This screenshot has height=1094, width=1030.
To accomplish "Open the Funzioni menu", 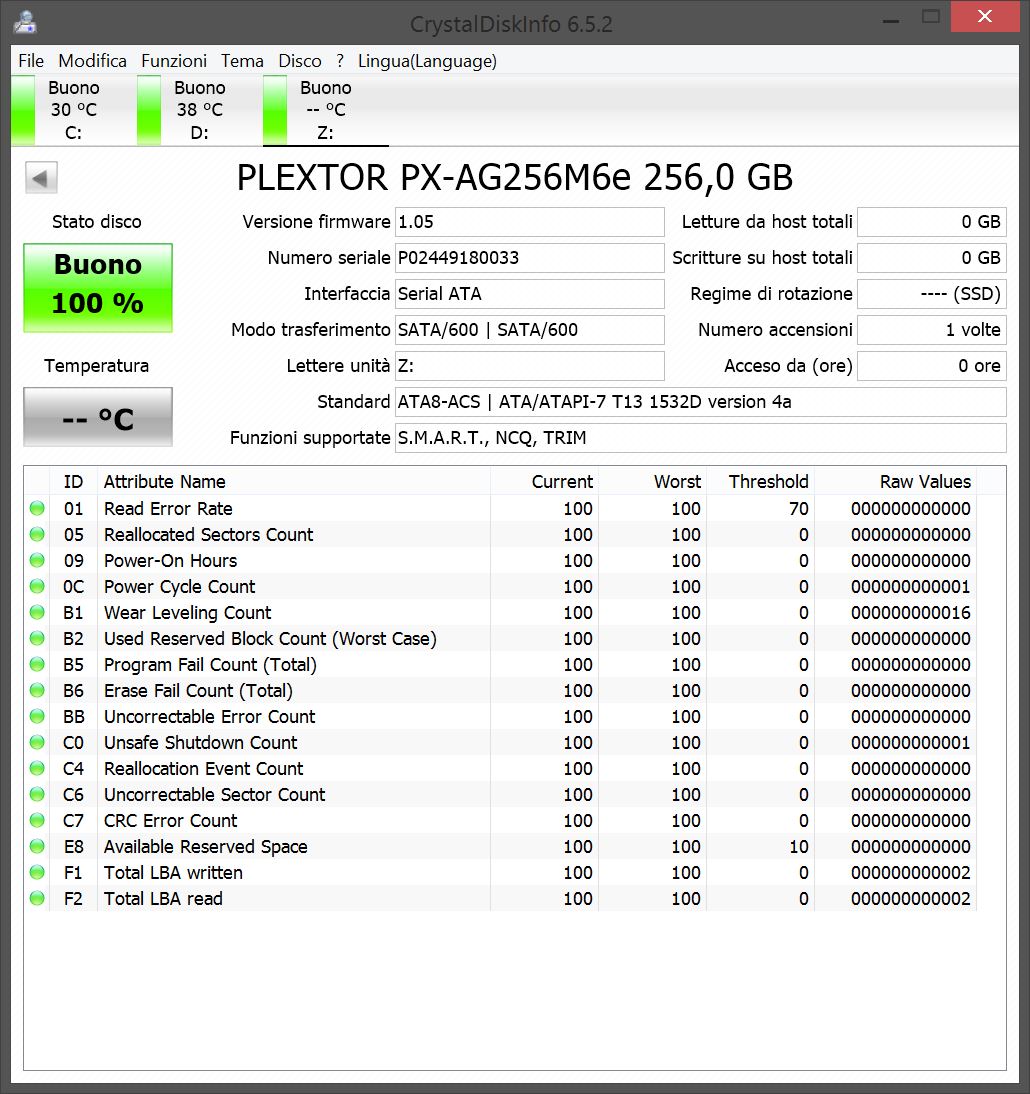I will tap(174, 61).
